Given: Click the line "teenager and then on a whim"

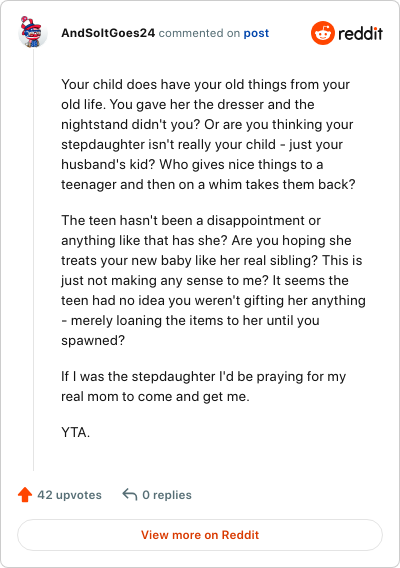Looking at the screenshot, I should 208,184.
